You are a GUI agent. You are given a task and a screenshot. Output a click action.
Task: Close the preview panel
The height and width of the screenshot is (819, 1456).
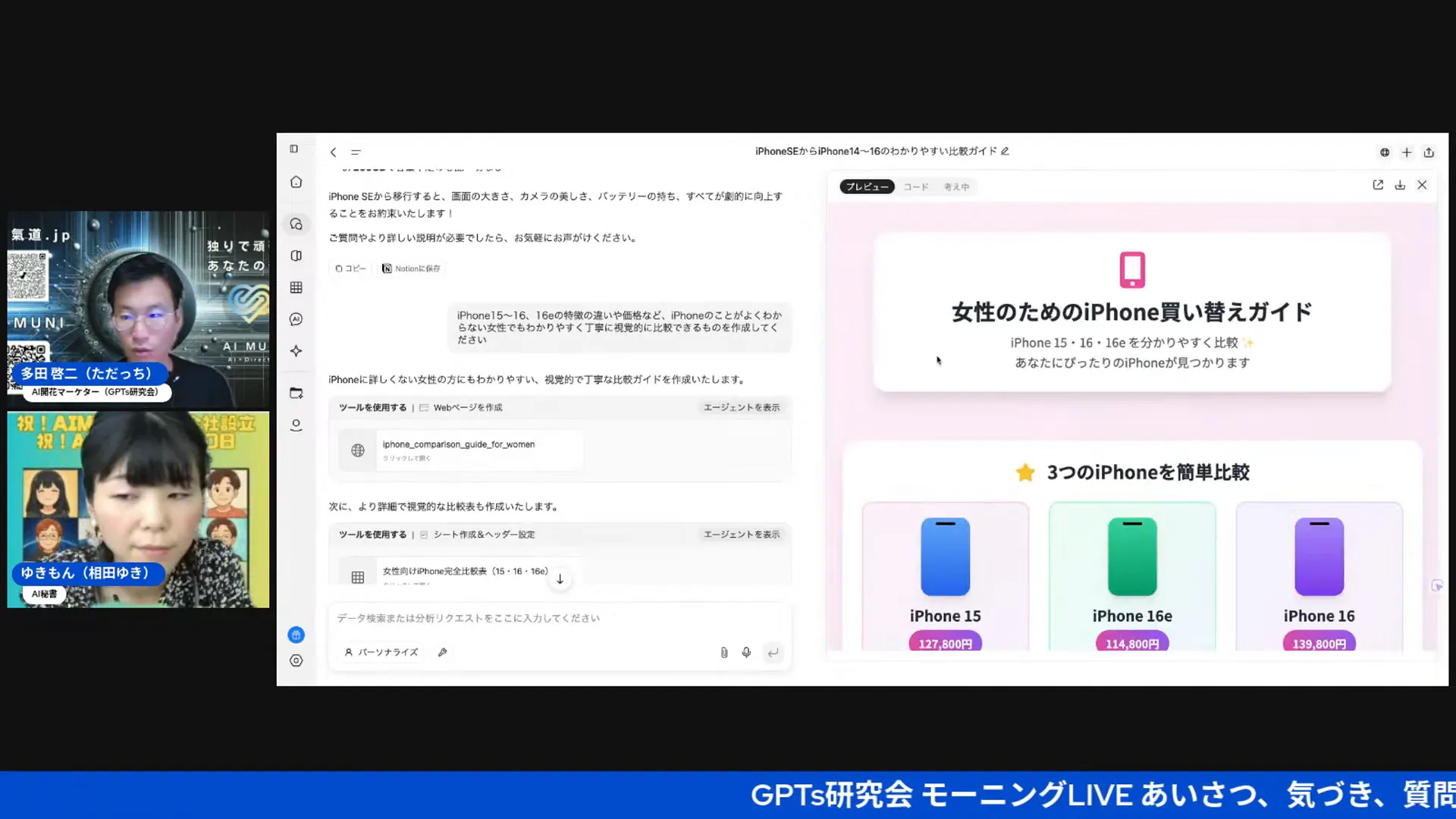pyautogui.click(x=1422, y=185)
